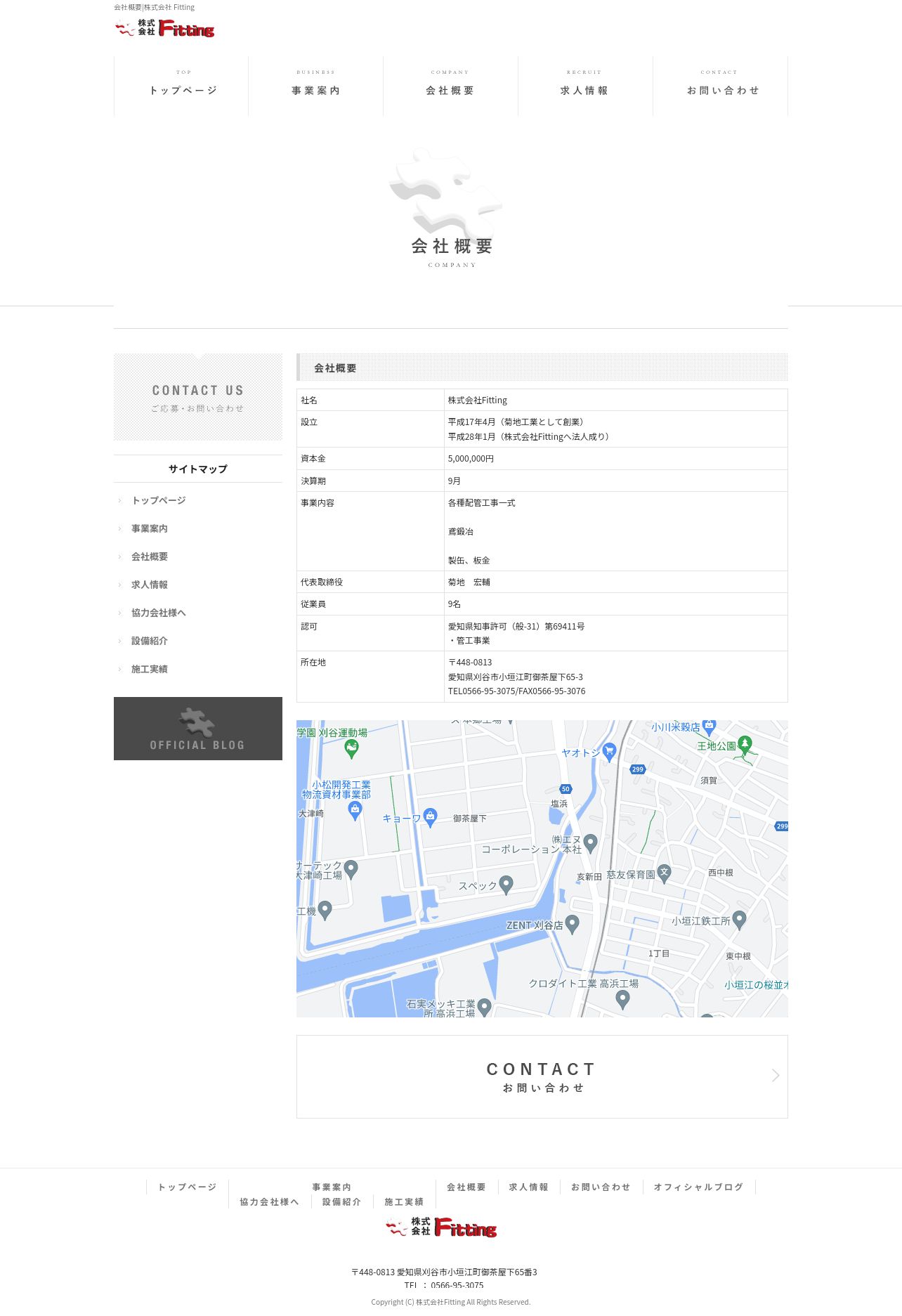The image size is (902, 1316).
Task: Click footer link 施工実績
Action: point(404,1202)
